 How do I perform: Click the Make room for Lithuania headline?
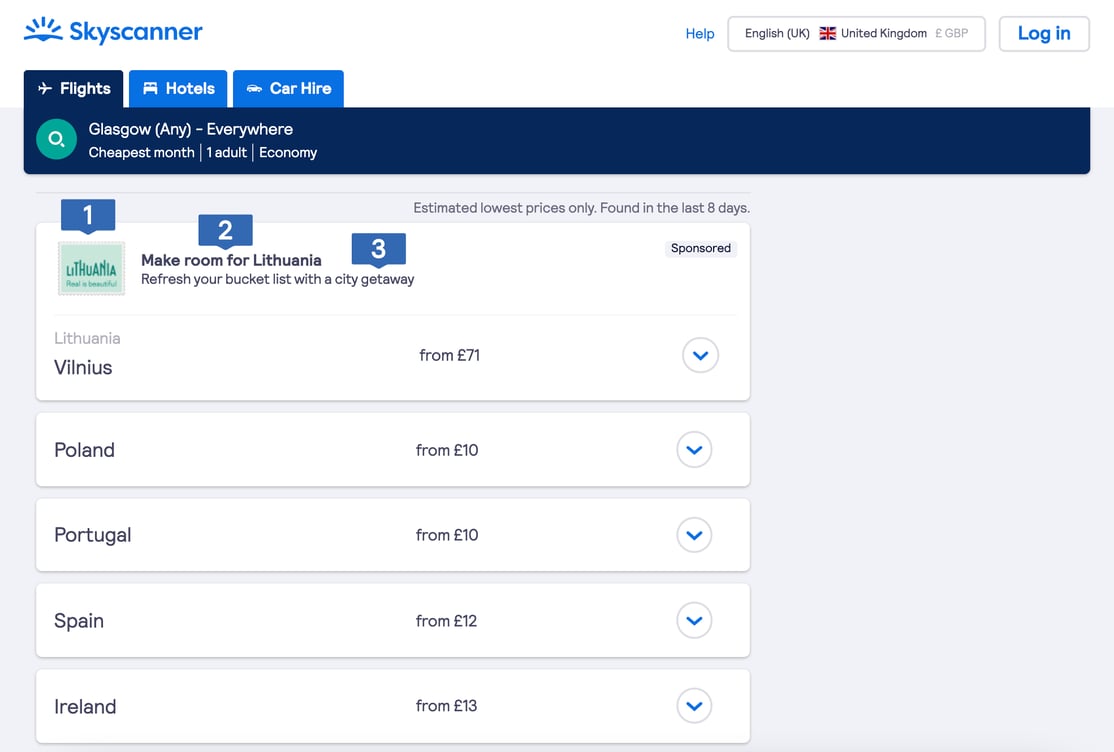[231, 260]
